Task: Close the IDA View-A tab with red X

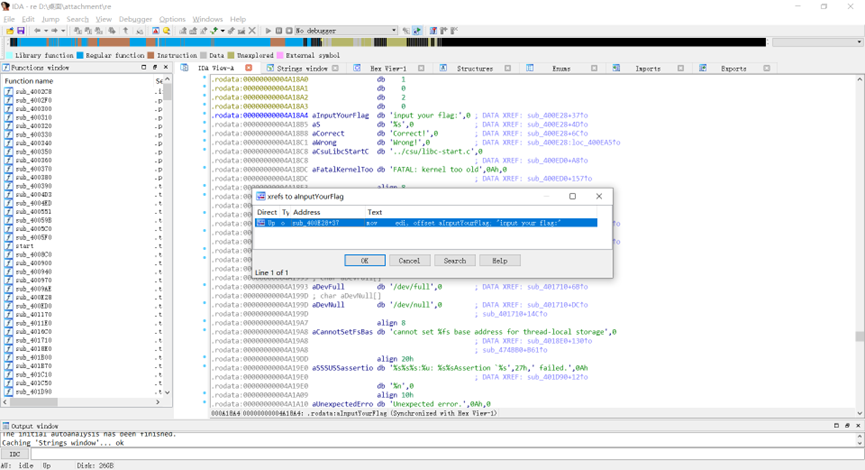Action: click(249, 68)
